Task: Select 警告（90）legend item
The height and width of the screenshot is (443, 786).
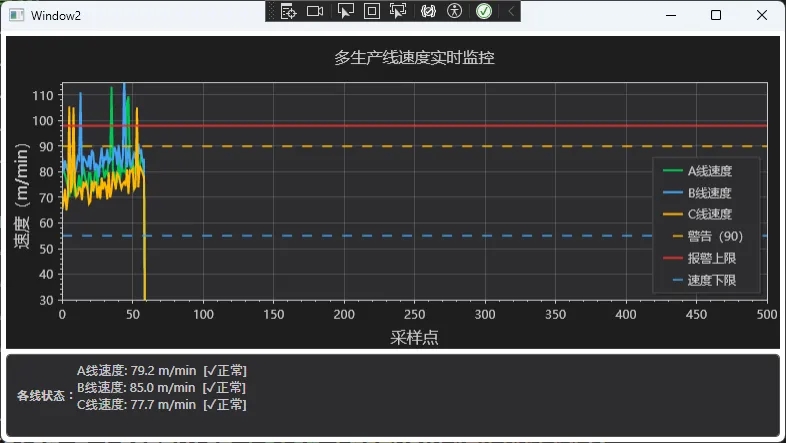Action: click(714, 236)
